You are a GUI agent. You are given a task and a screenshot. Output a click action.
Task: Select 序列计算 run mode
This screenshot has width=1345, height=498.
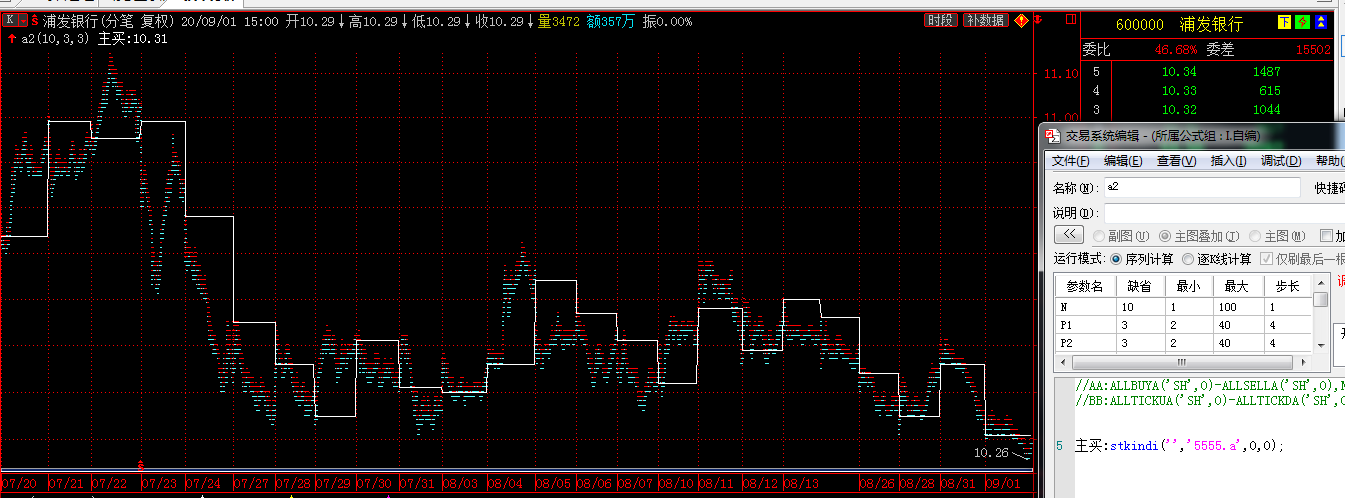tap(1117, 259)
